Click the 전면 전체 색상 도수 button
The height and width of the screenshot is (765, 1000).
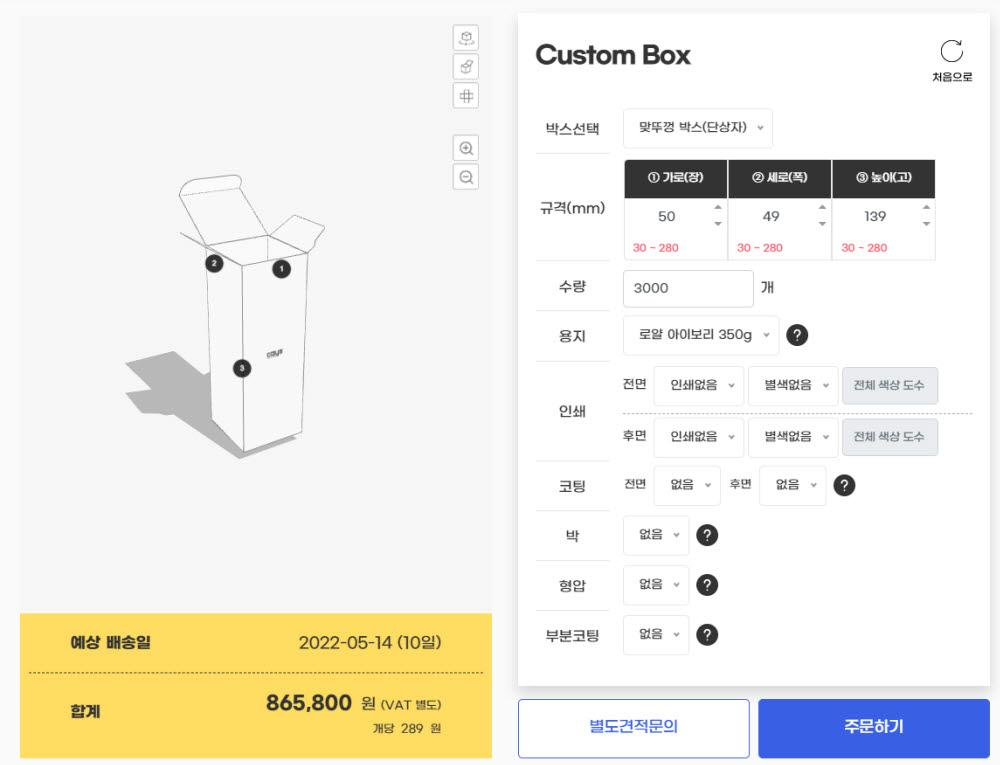point(890,385)
